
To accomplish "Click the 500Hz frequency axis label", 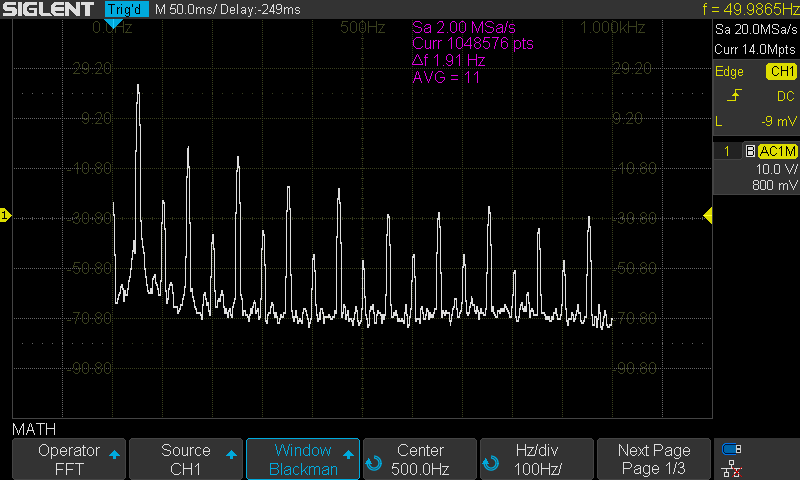I will [x=363, y=28].
